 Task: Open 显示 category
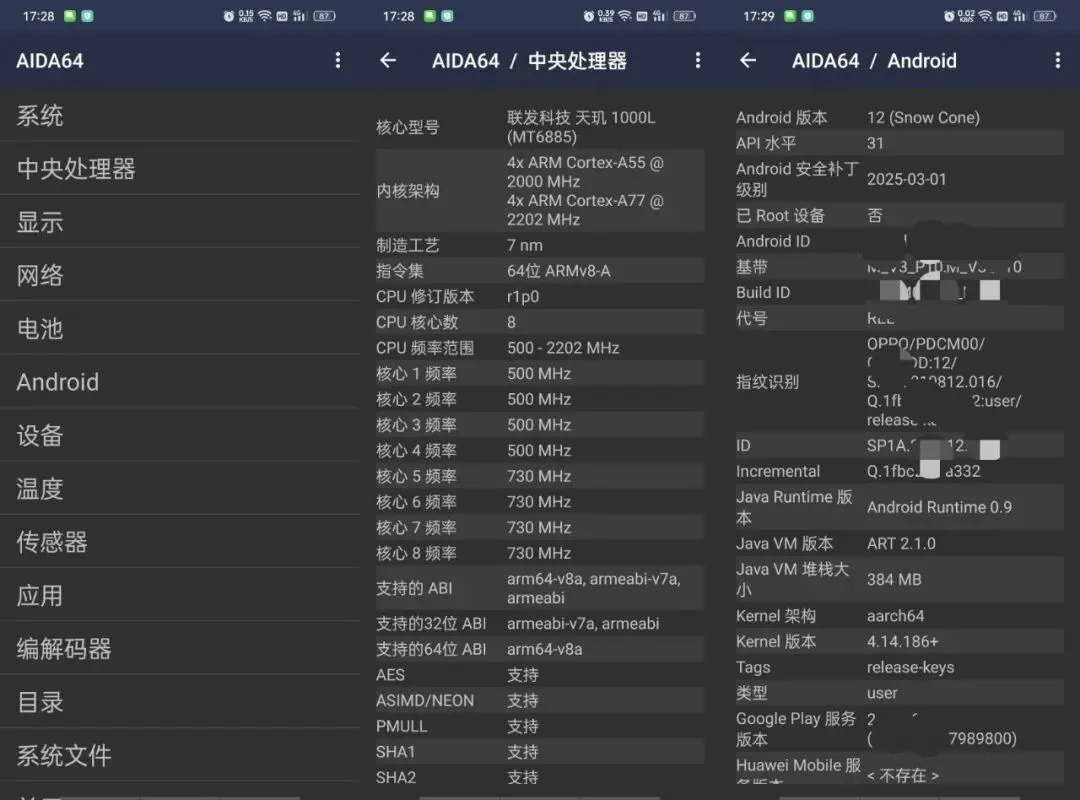tap(180, 222)
